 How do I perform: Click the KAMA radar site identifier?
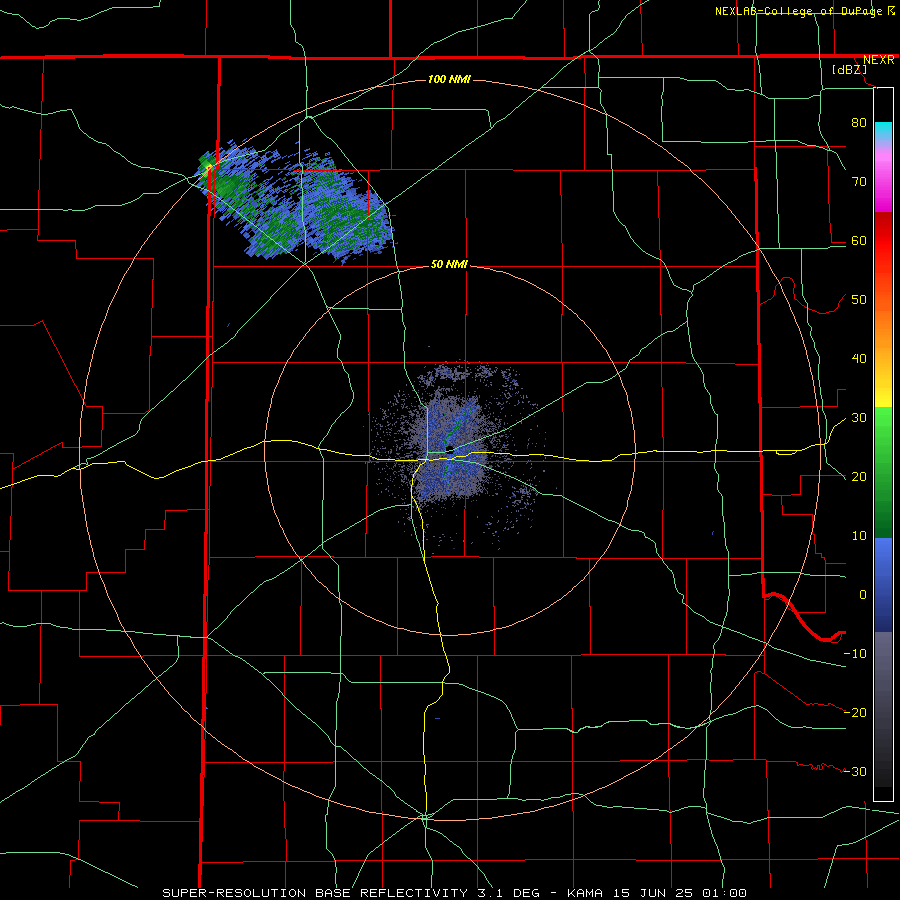click(585, 893)
